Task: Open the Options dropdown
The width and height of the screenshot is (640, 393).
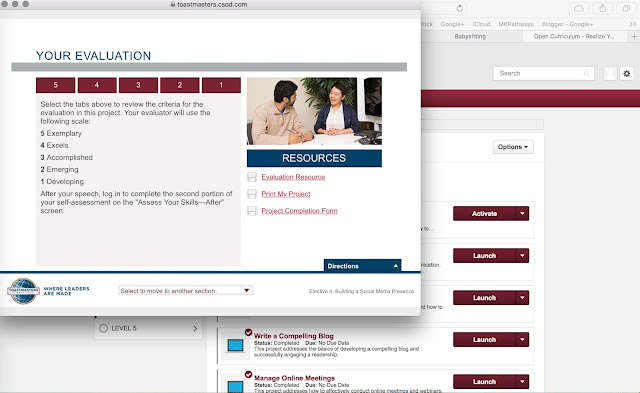Action: 513,147
